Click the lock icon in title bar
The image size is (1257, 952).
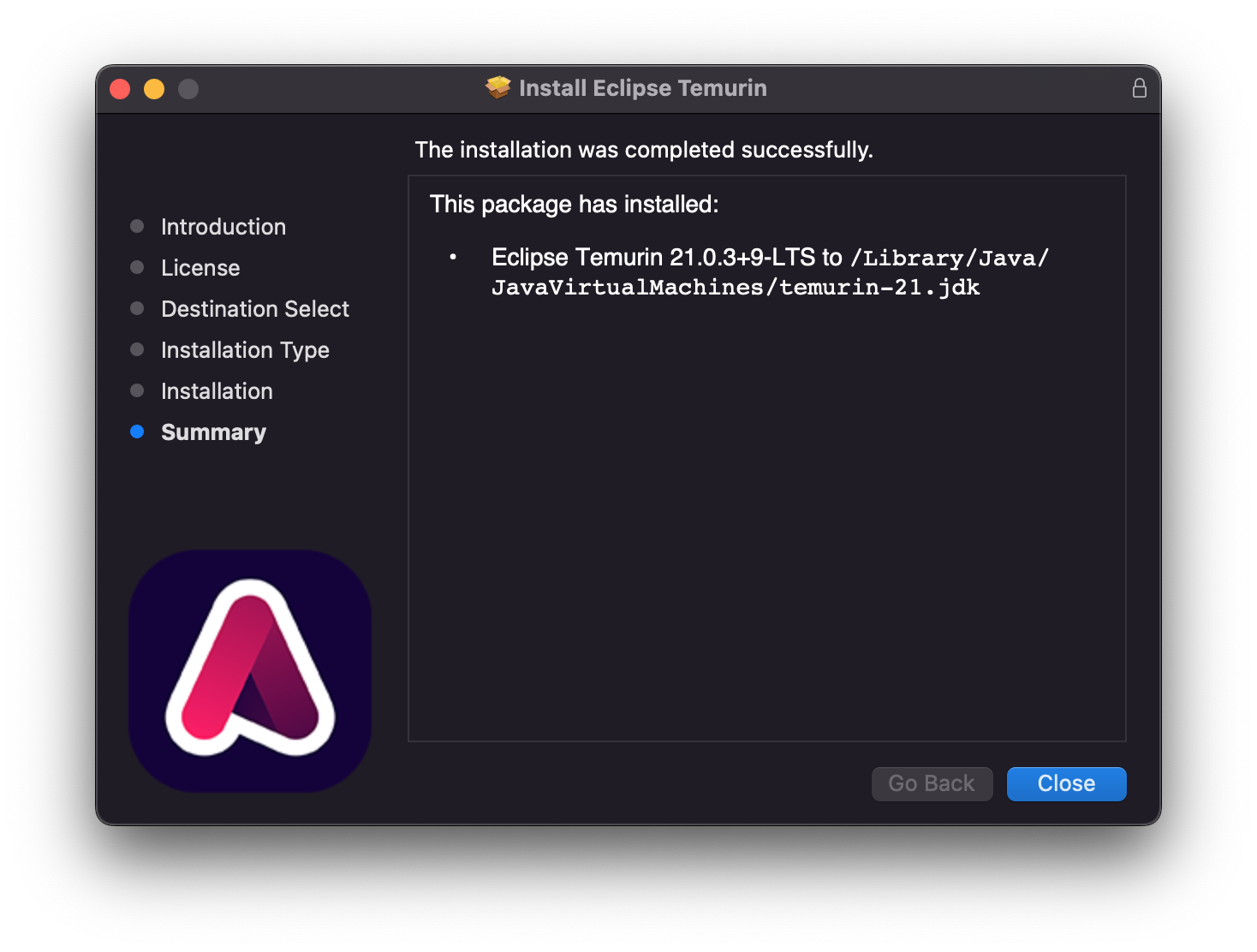coord(1139,88)
